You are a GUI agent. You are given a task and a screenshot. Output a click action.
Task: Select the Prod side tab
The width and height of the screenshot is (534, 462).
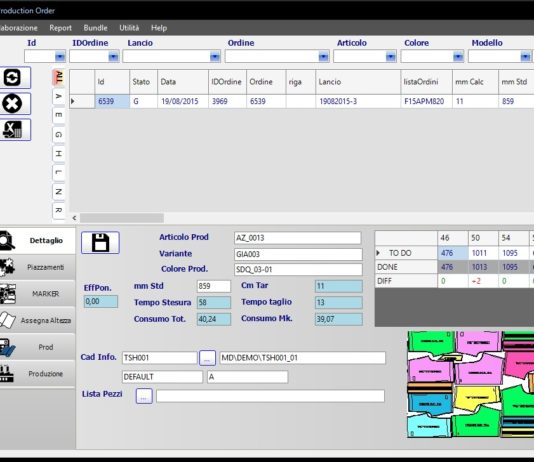pyautogui.click(x=37, y=347)
